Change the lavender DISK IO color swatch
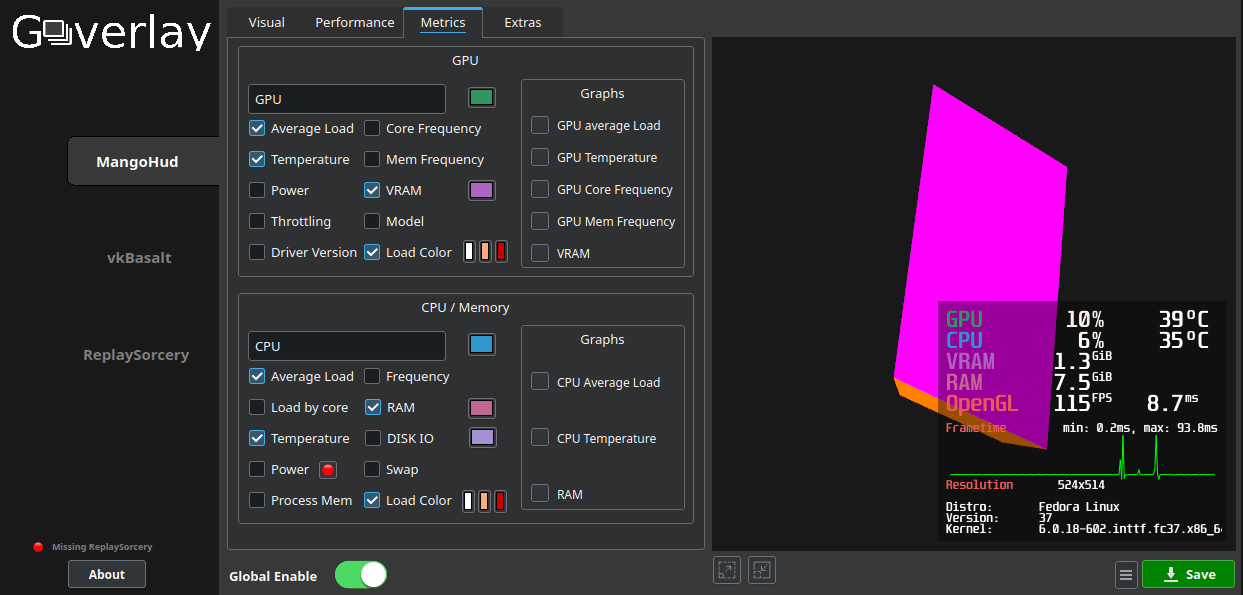Viewport: 1243px width, 595px height. tap(482, 437)
